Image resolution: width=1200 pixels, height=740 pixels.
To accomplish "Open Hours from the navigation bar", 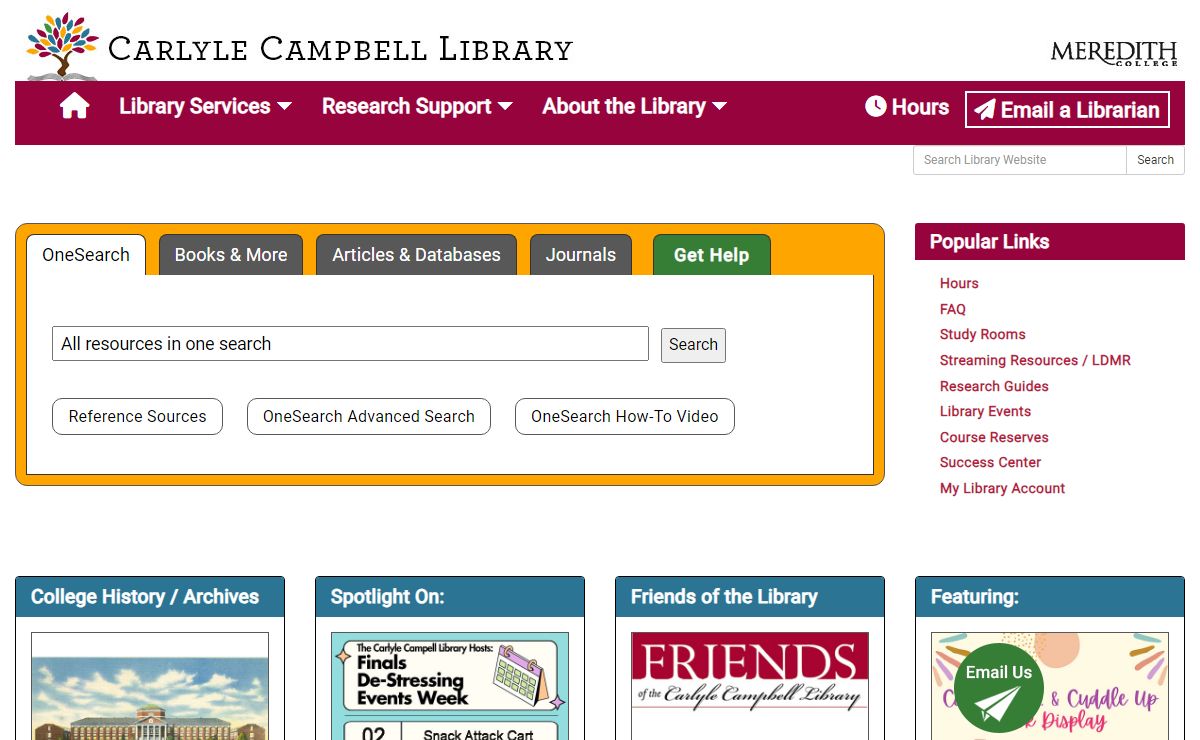I will pyautogui.click(x=907, y=107).
